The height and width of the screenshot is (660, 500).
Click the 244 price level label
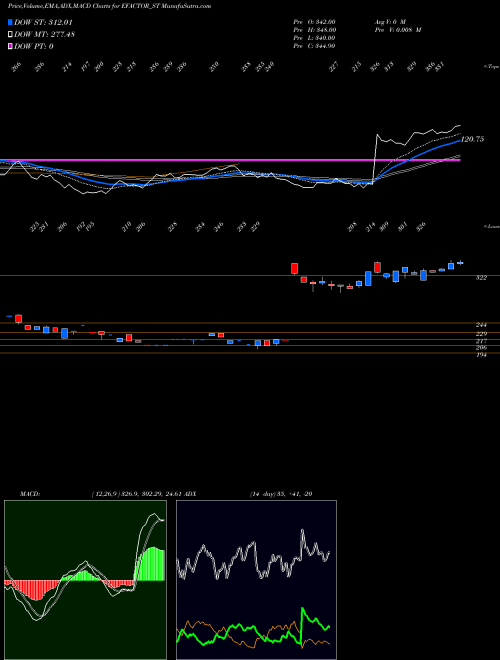click(x=481, y=325)
